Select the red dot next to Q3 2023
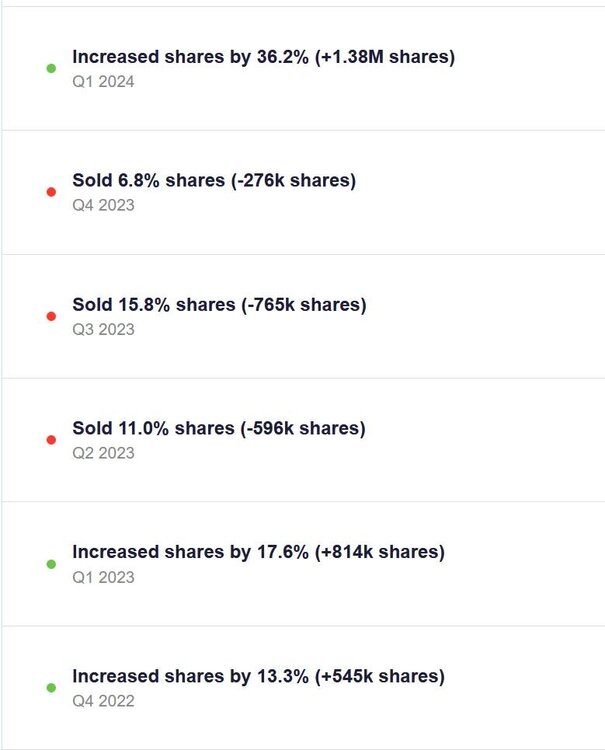The width and height of the screenshot is (605, 750). point(51,316)
